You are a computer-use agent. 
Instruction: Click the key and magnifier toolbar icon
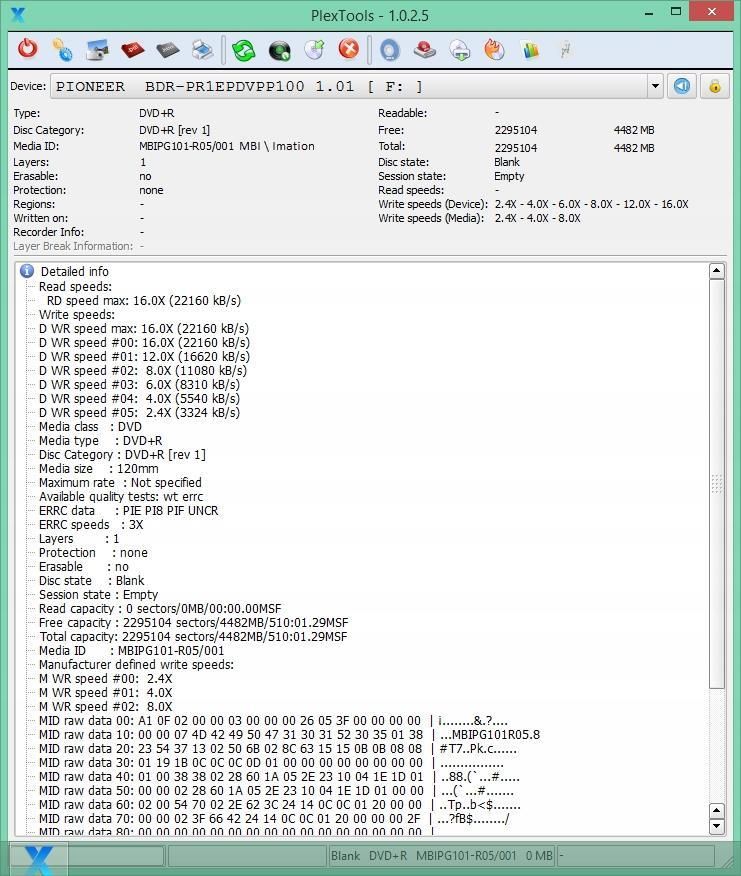(62, 50)
